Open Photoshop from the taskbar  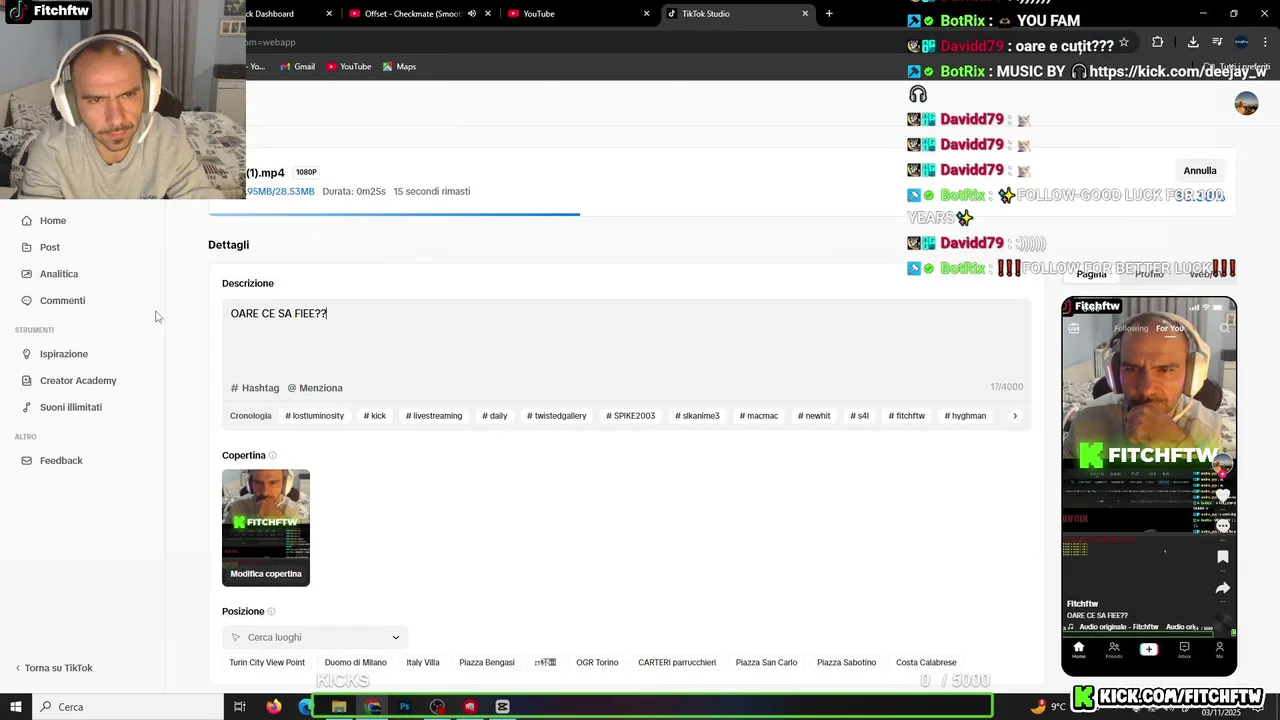pyautogui.click(x=405, y=707)
